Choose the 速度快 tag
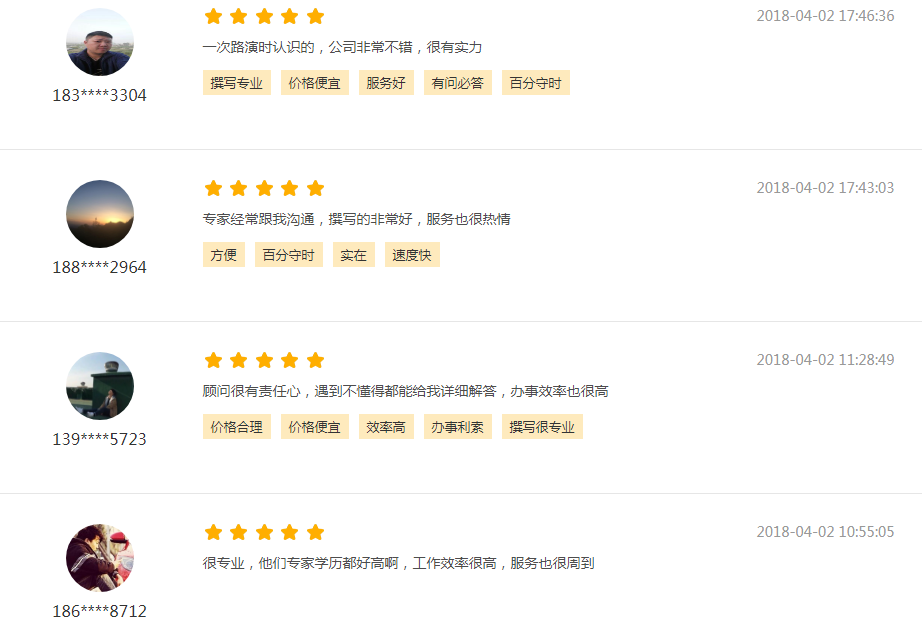Screen dimensions: 922x636 (x=412, y=255)
